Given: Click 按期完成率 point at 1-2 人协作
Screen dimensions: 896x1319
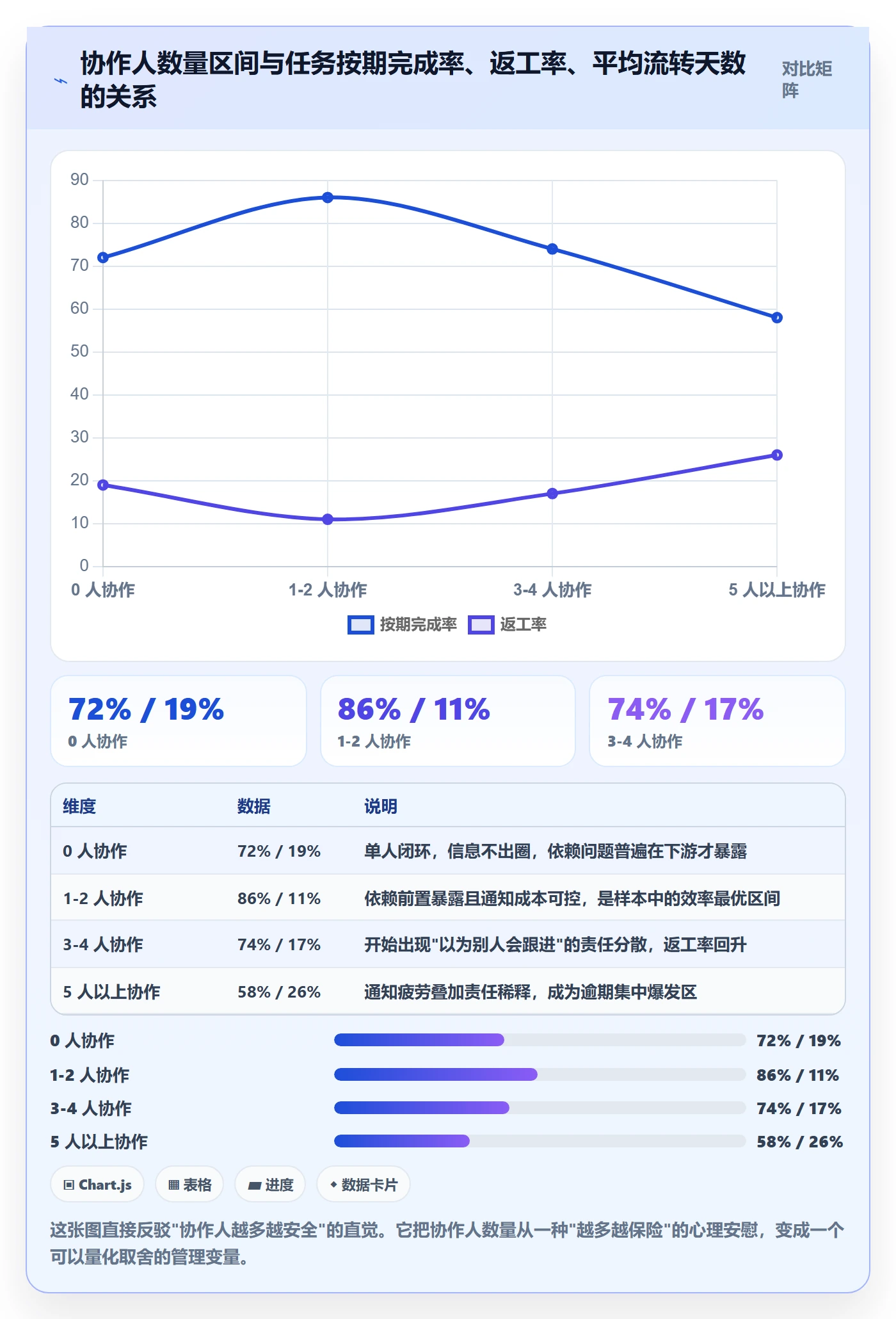Looking at the screenshot, I should 328,197.
